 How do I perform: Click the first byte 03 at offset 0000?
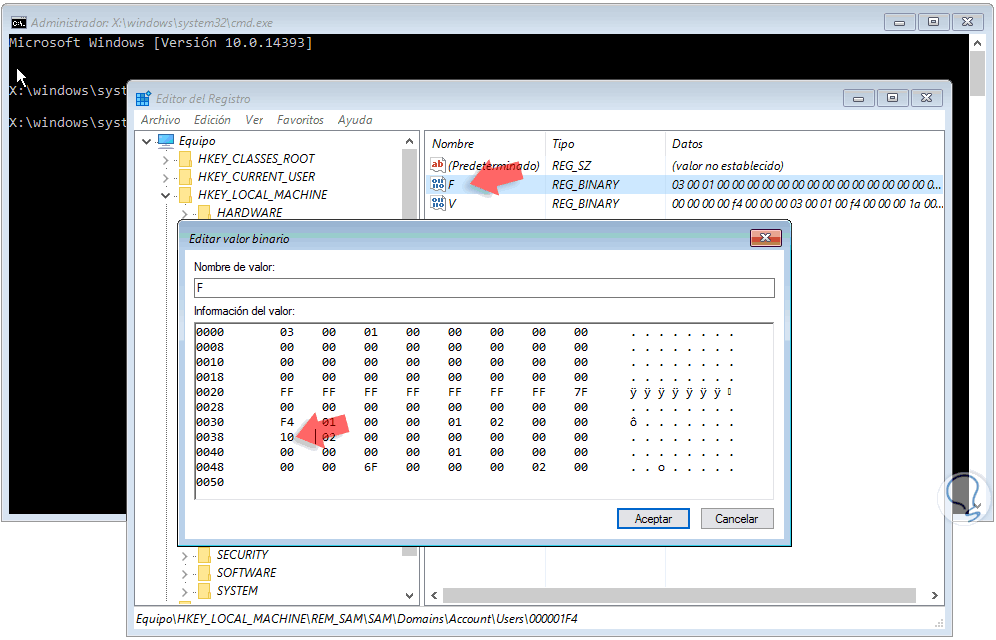tap(286, 332)
